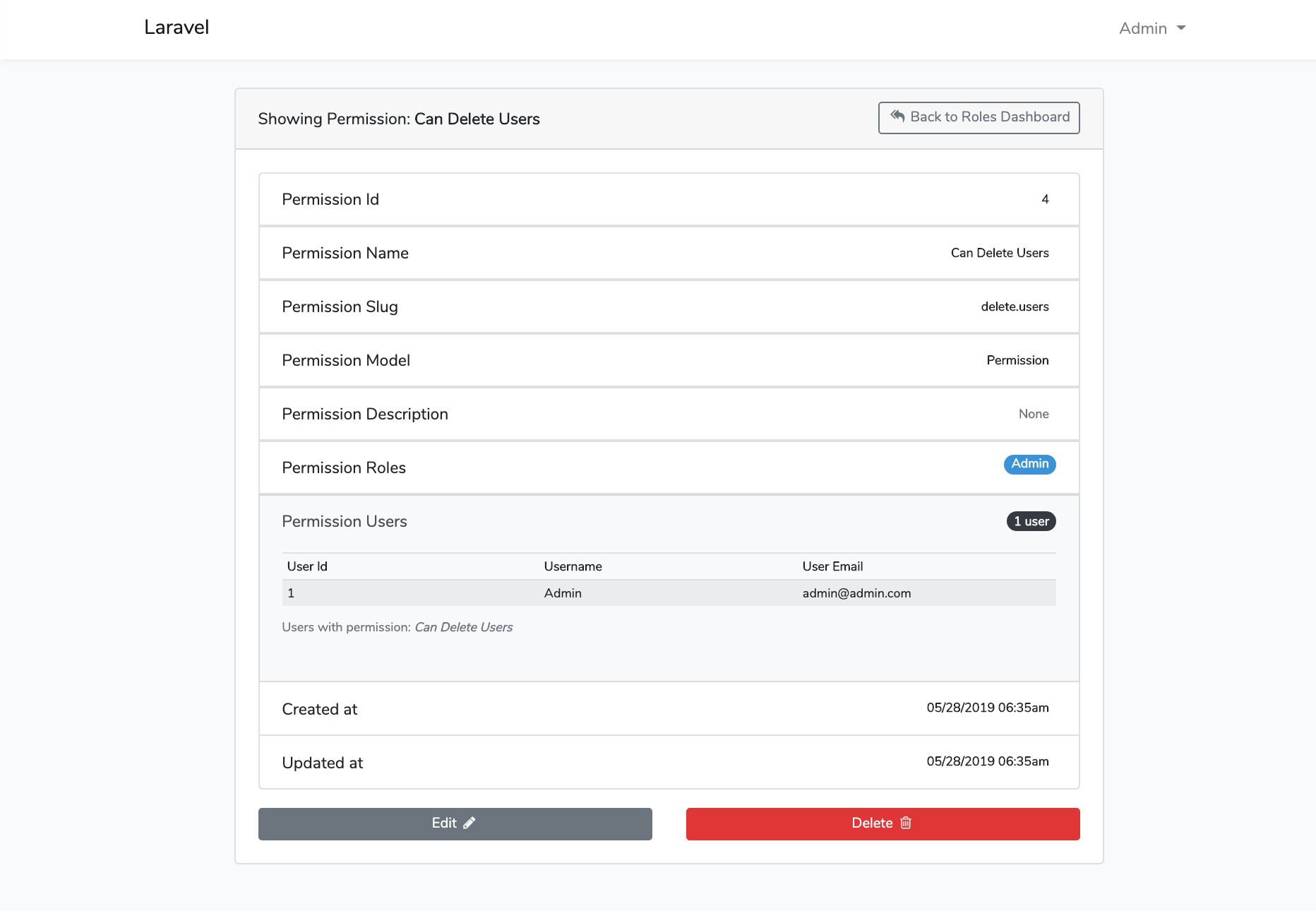The width and height of the screenshot is (1316, 911).
Task: Click the '1 user' count badge
Action: (x=1030, y=521)
